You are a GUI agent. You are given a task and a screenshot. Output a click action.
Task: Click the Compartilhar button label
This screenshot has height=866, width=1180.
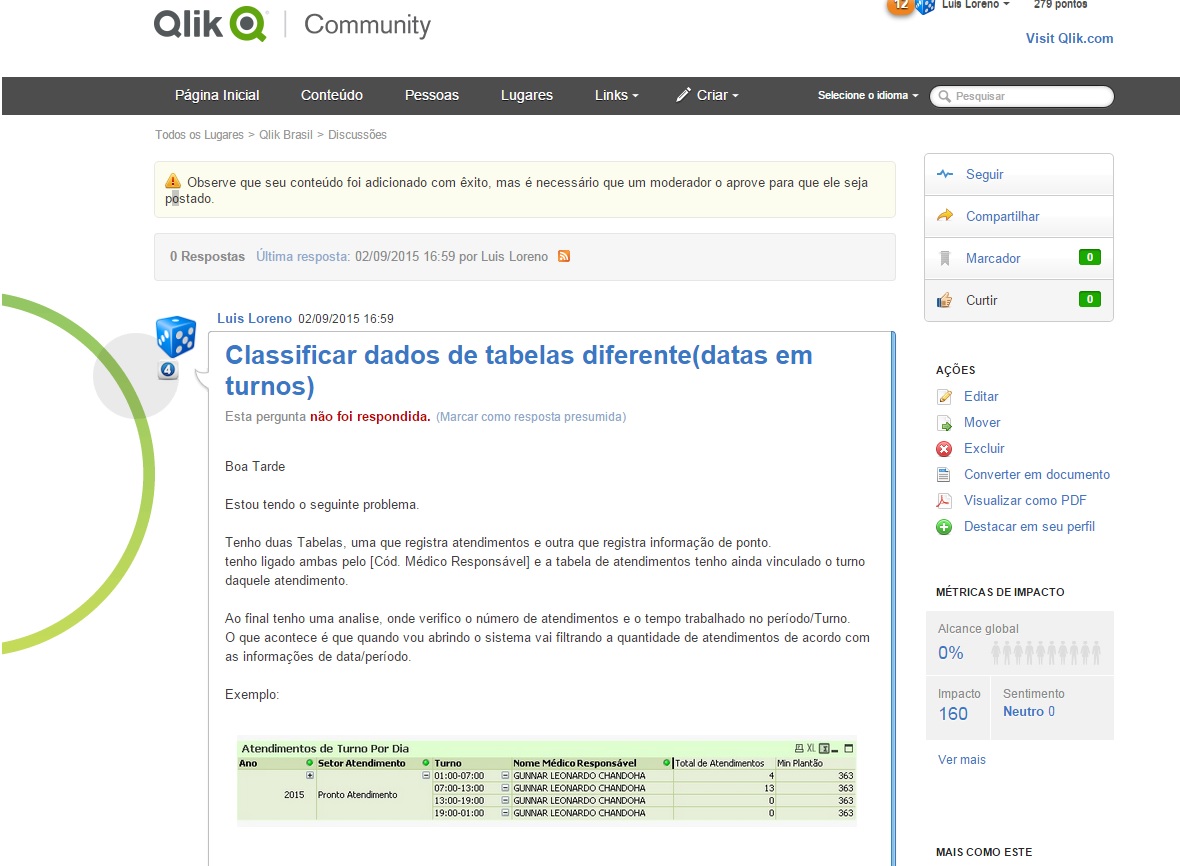tap(1002, 216)
